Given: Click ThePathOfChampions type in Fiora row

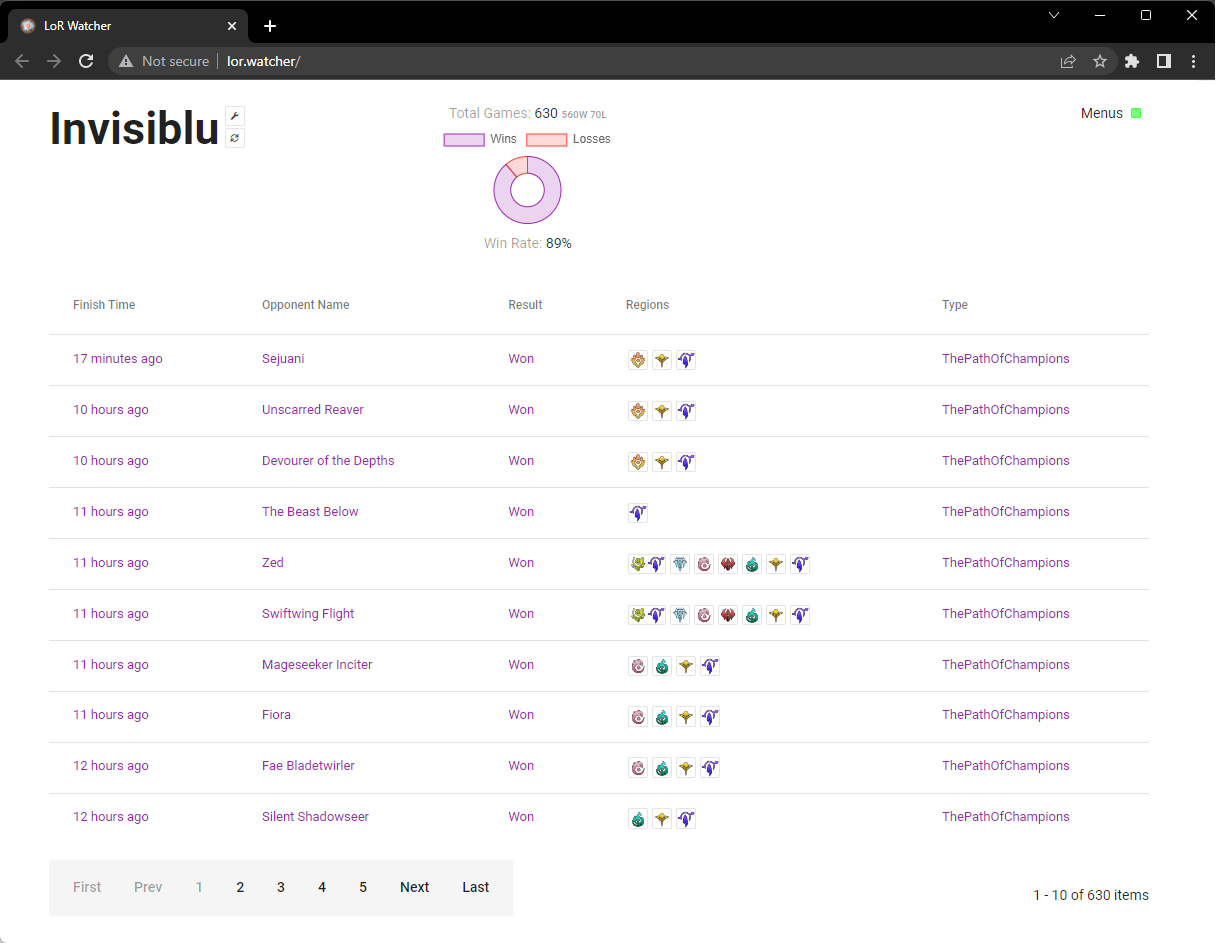Looking at the screenshot, I should pos(1006,715).
